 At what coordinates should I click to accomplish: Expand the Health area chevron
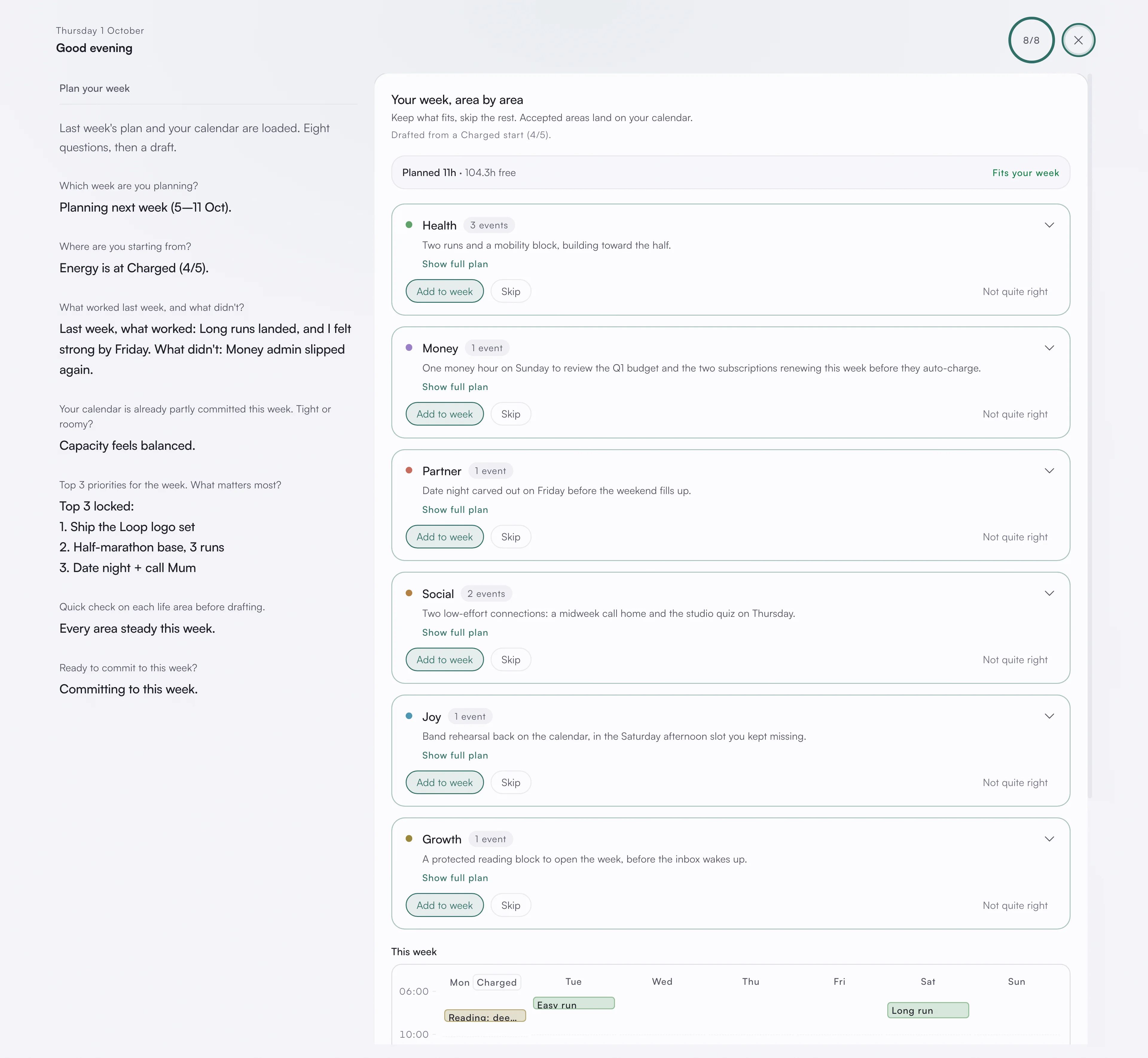(1049, 225)
